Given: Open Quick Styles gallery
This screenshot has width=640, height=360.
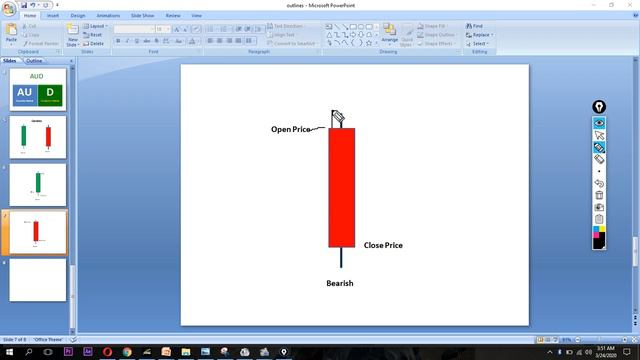Looking at the screenshot, I should pyautogui.click(x=407, y=36).
